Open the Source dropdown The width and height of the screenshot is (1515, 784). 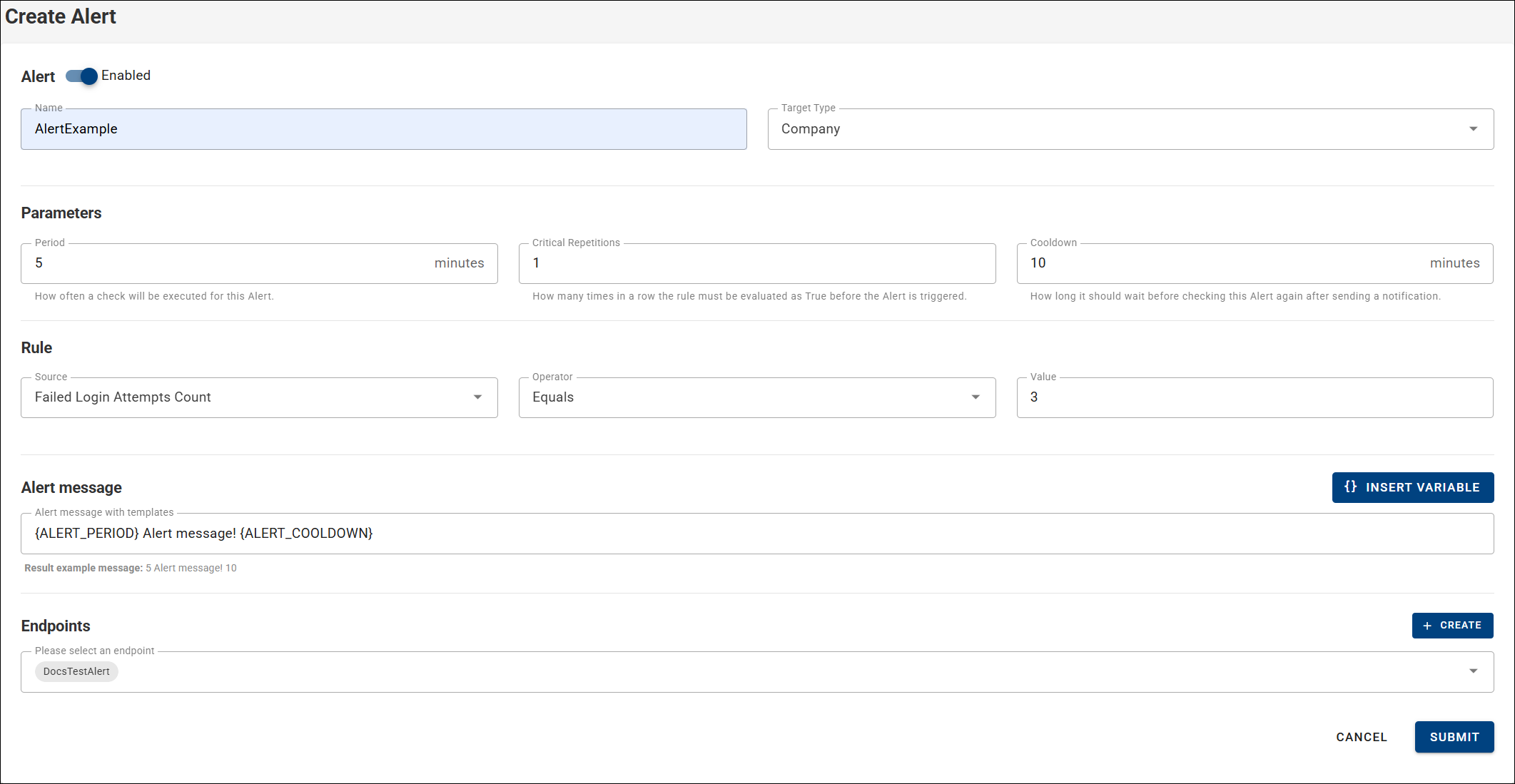[259, 397]
